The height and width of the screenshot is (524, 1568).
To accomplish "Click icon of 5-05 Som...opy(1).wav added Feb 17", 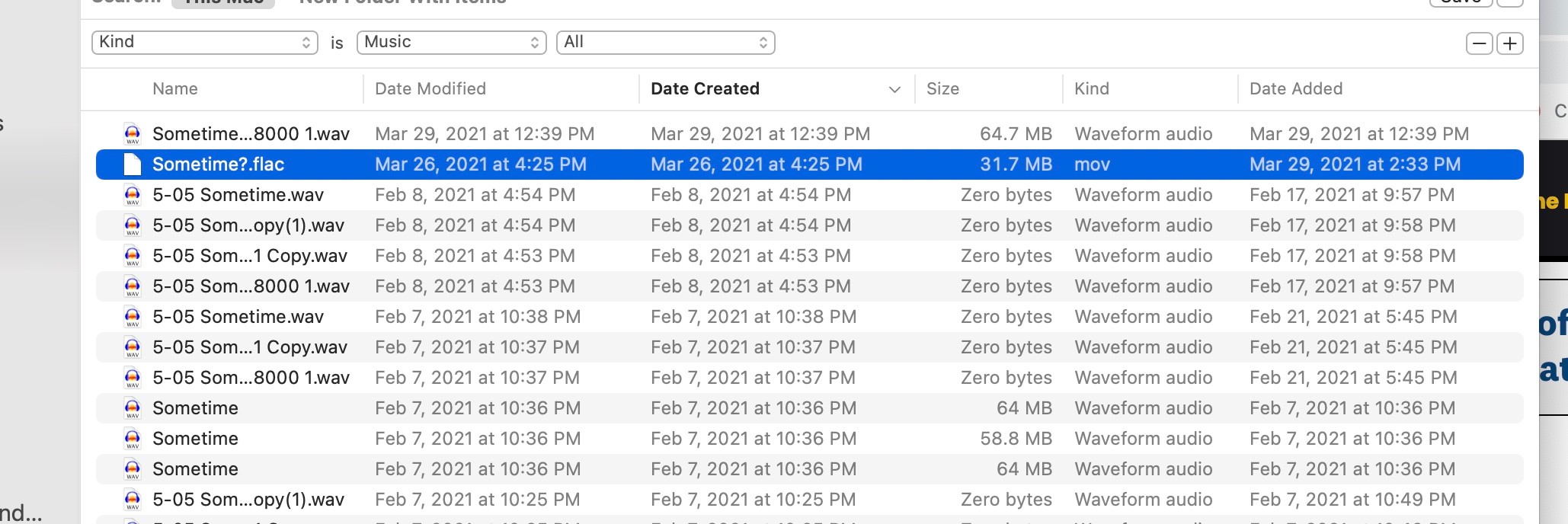I will (x=132, y=225).
